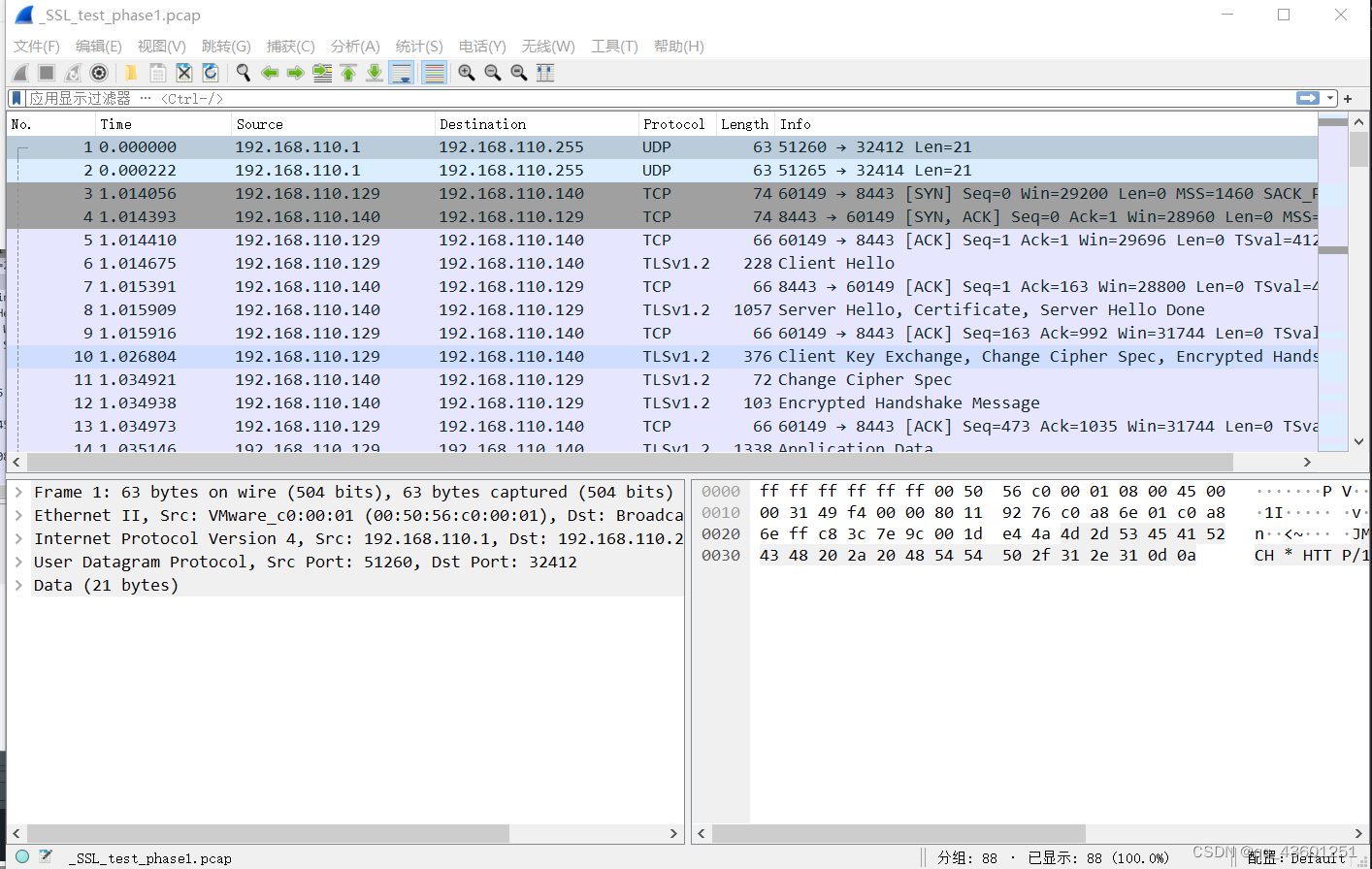Open the 无线(W) menu

[x=548, y=46]
